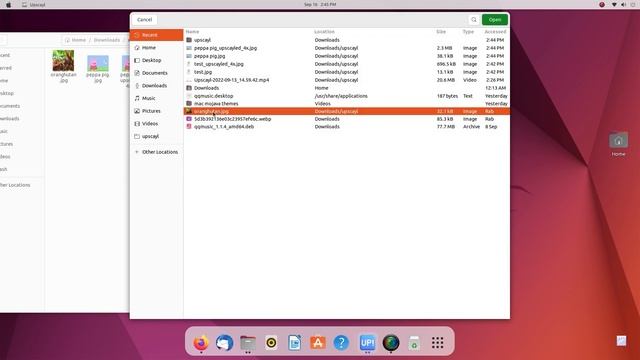The width and height of the screenshot is (640, 360).
Task: Sort by the Type column header
Action: [468, 32]
